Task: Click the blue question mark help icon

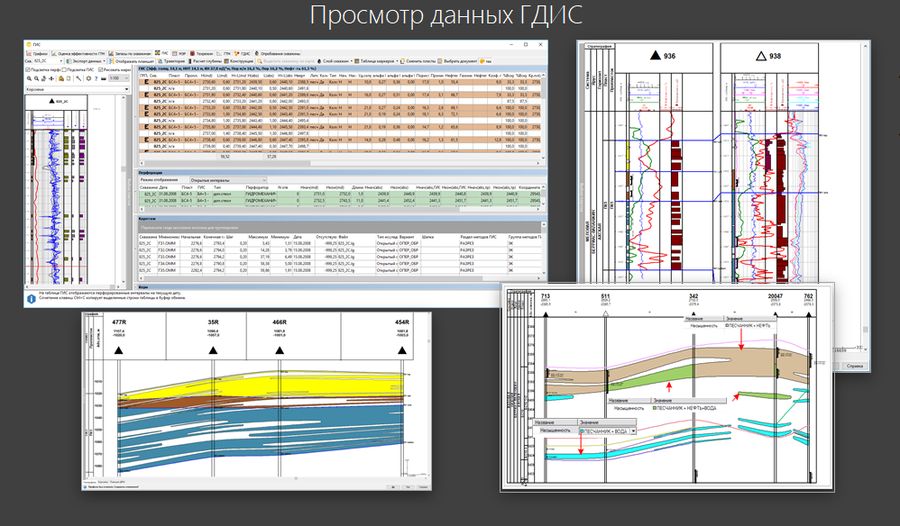Action: [96, 79]
